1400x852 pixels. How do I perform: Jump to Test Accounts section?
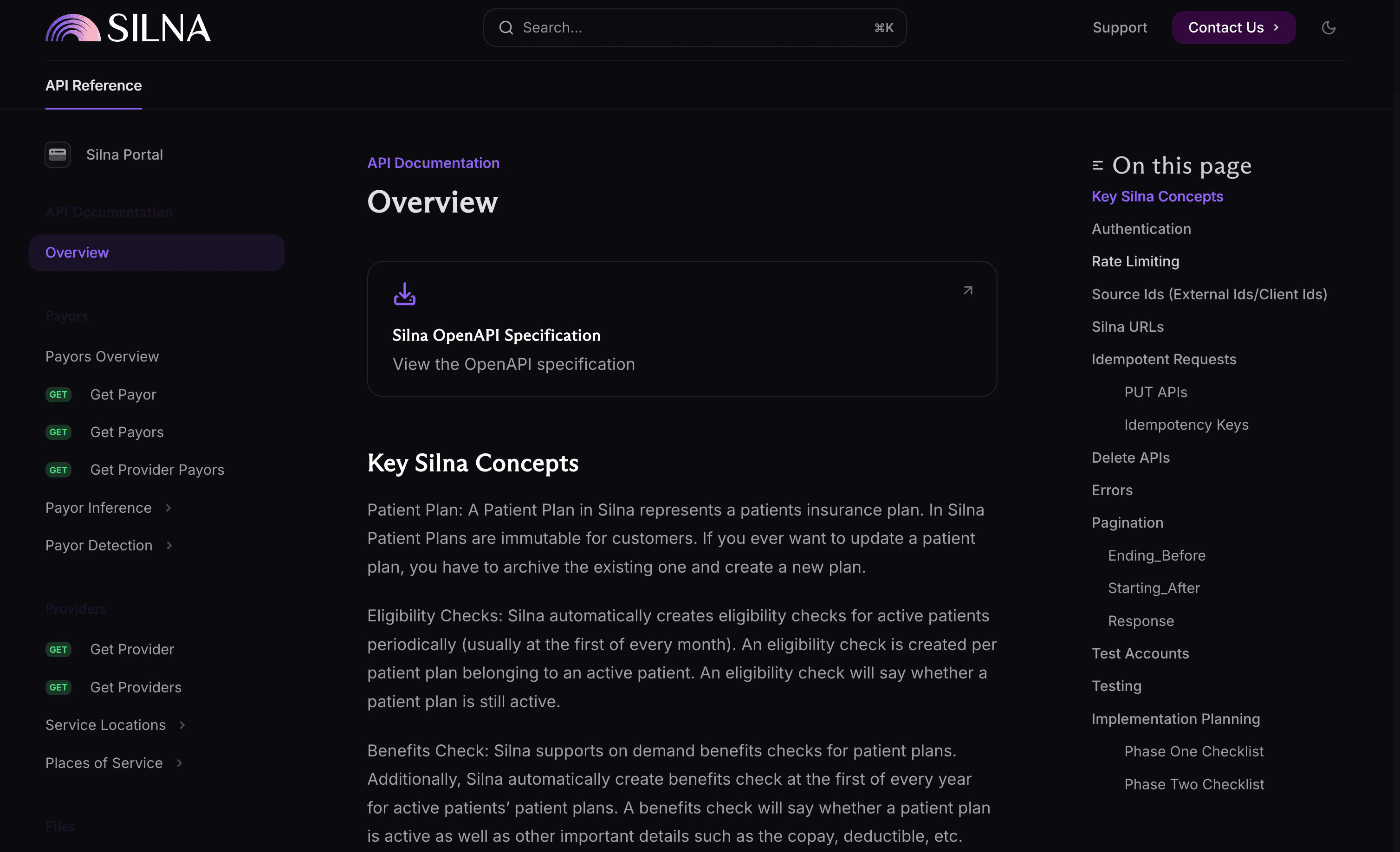tap(1141, 653)
